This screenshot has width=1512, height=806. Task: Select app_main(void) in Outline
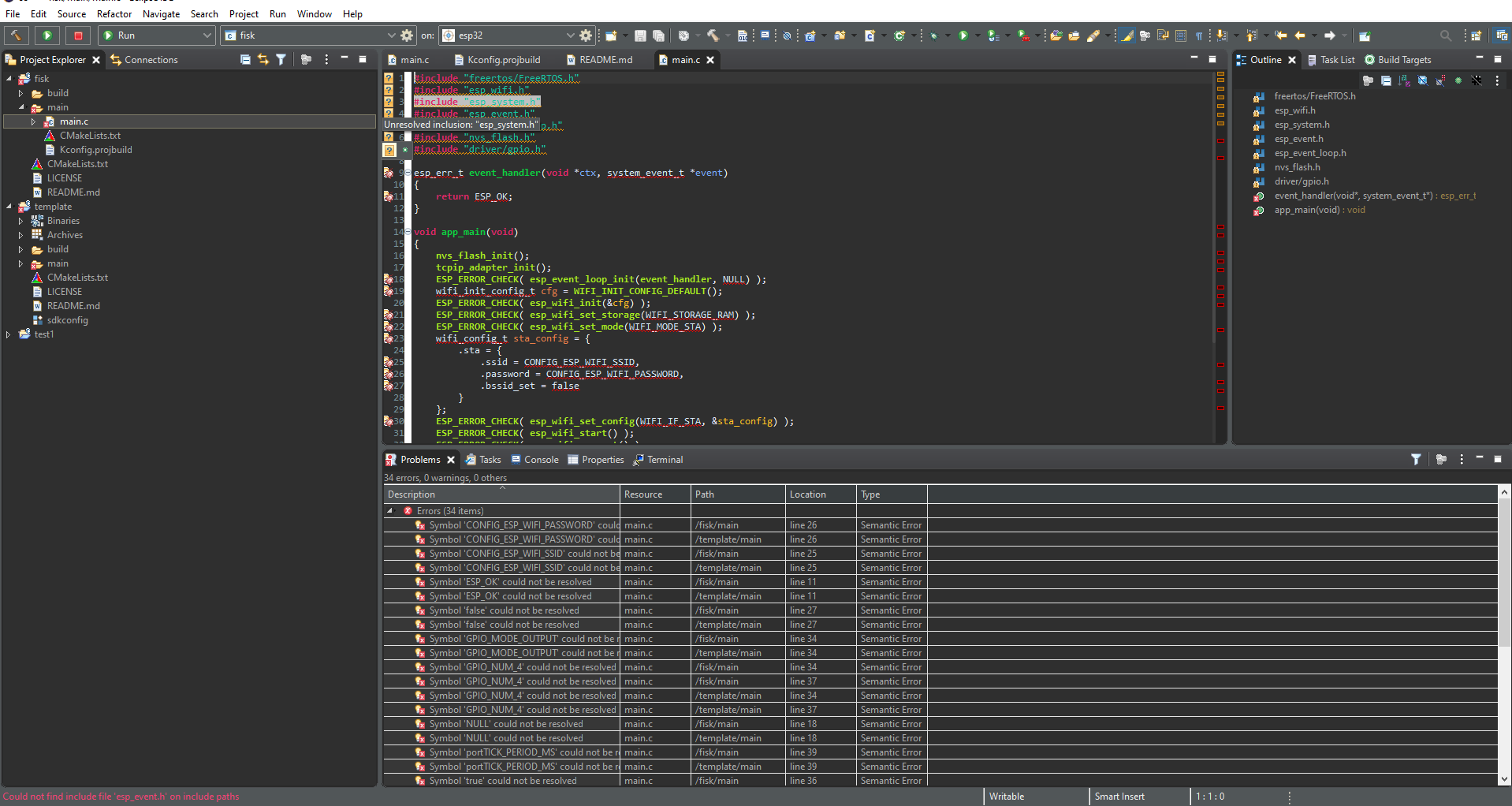[1320, 210]
